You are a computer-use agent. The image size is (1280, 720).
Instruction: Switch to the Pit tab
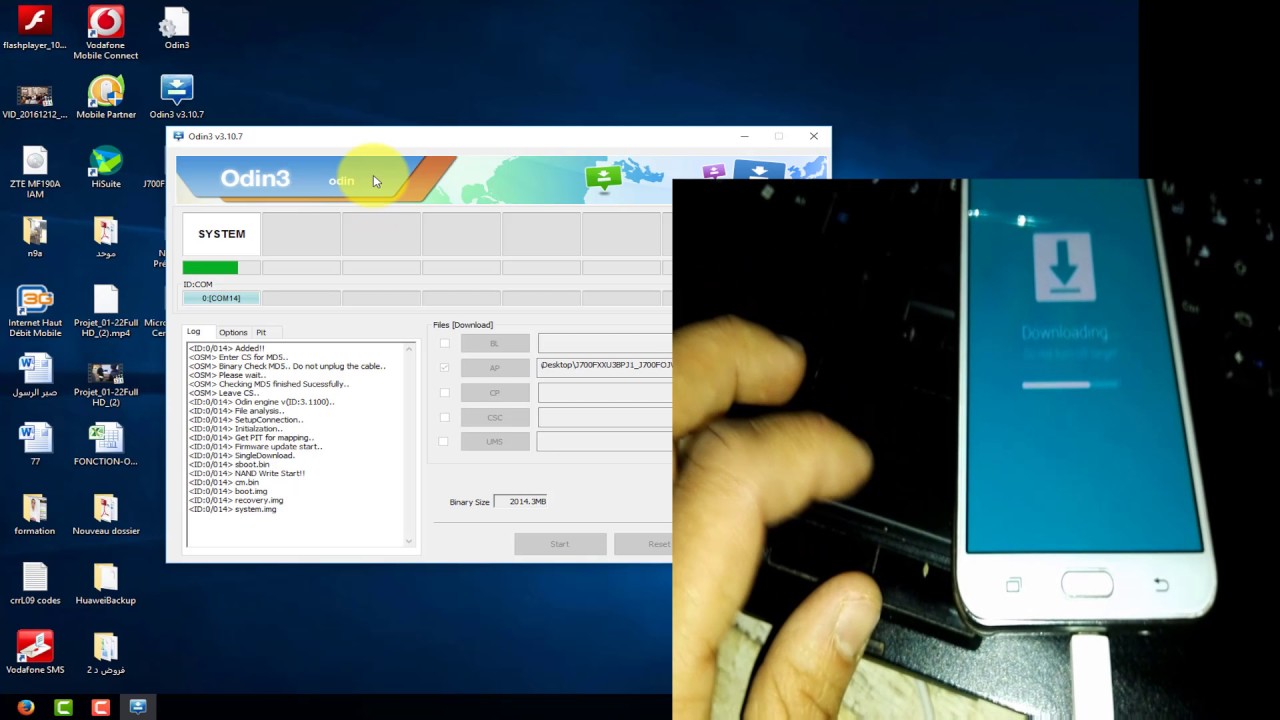pos(261,332)
